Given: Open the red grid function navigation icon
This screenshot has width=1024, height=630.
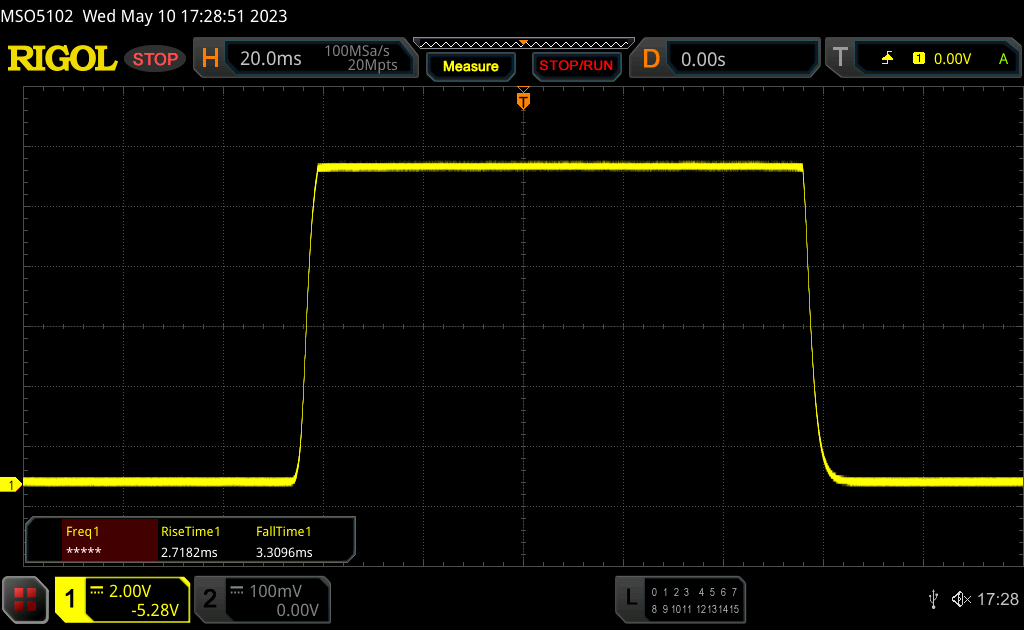Looking at the screenshot, I should [x=25, y=599].
